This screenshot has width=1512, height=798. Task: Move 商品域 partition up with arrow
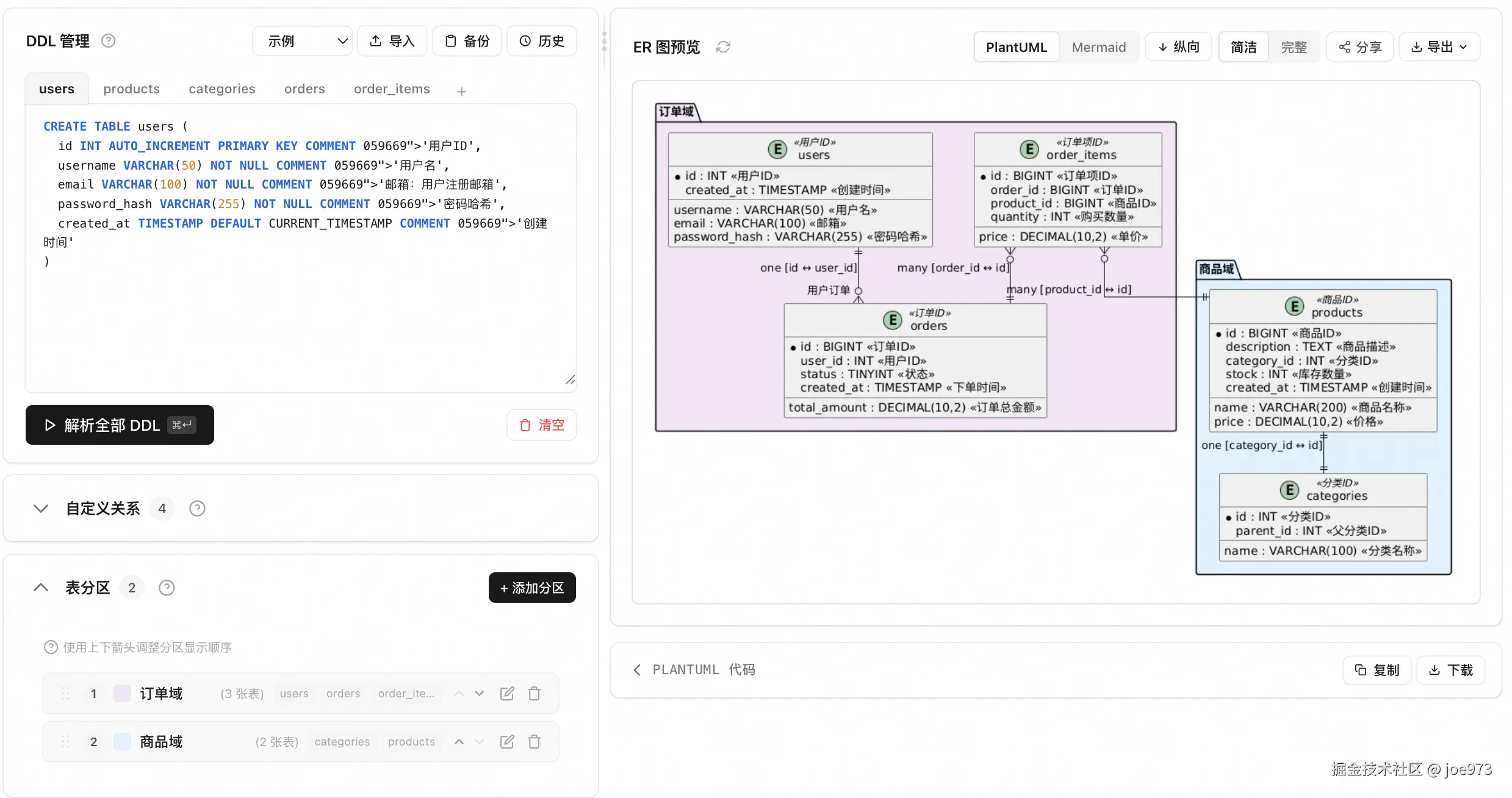[459, 742]
